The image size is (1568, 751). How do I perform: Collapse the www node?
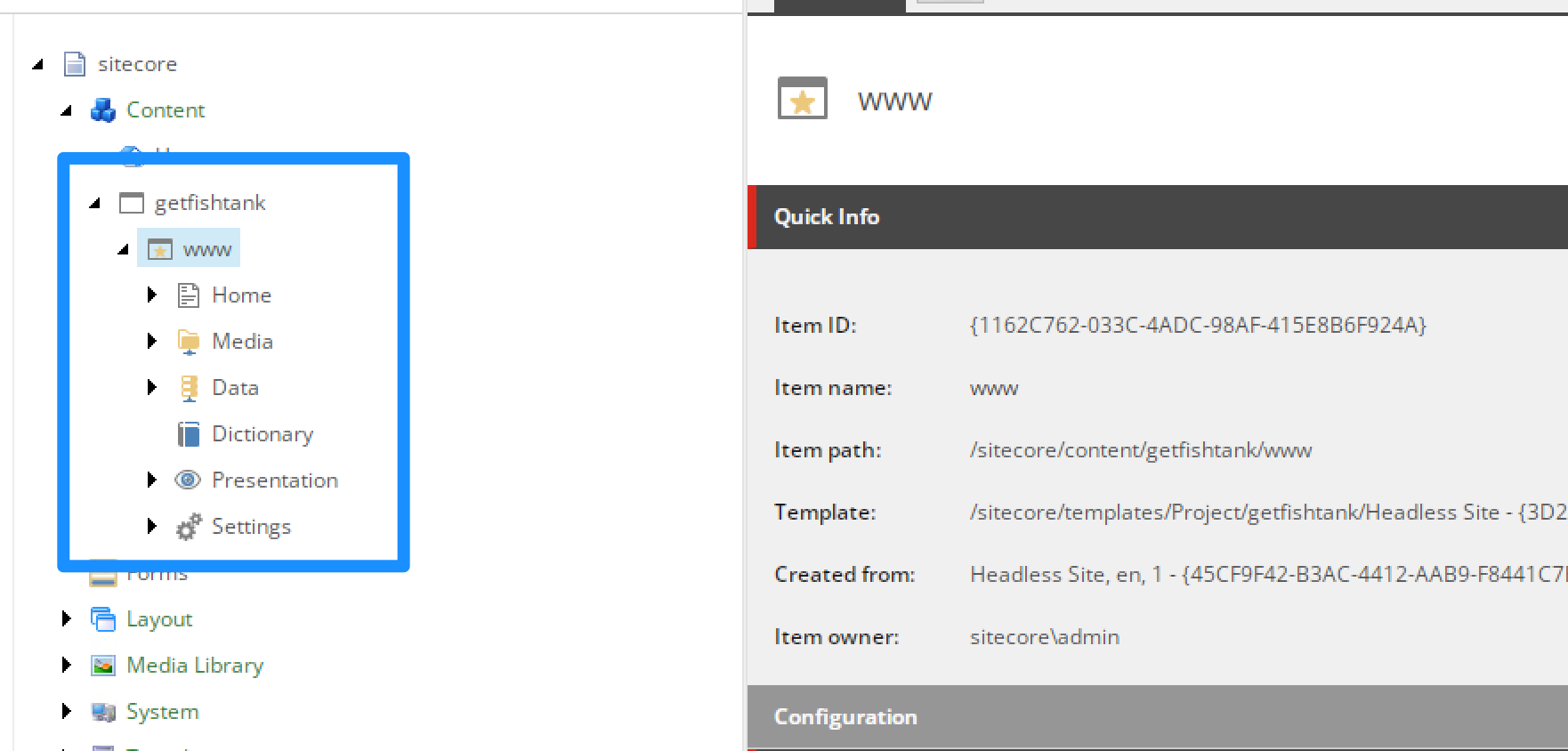(x=123, y=249)
